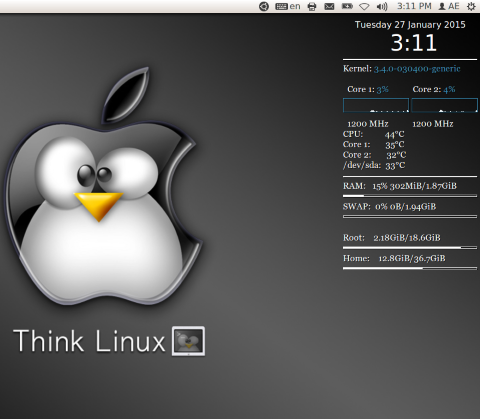480x419 pixels.
Task: Open the sound volume indicator
Action: click(382, 7)
